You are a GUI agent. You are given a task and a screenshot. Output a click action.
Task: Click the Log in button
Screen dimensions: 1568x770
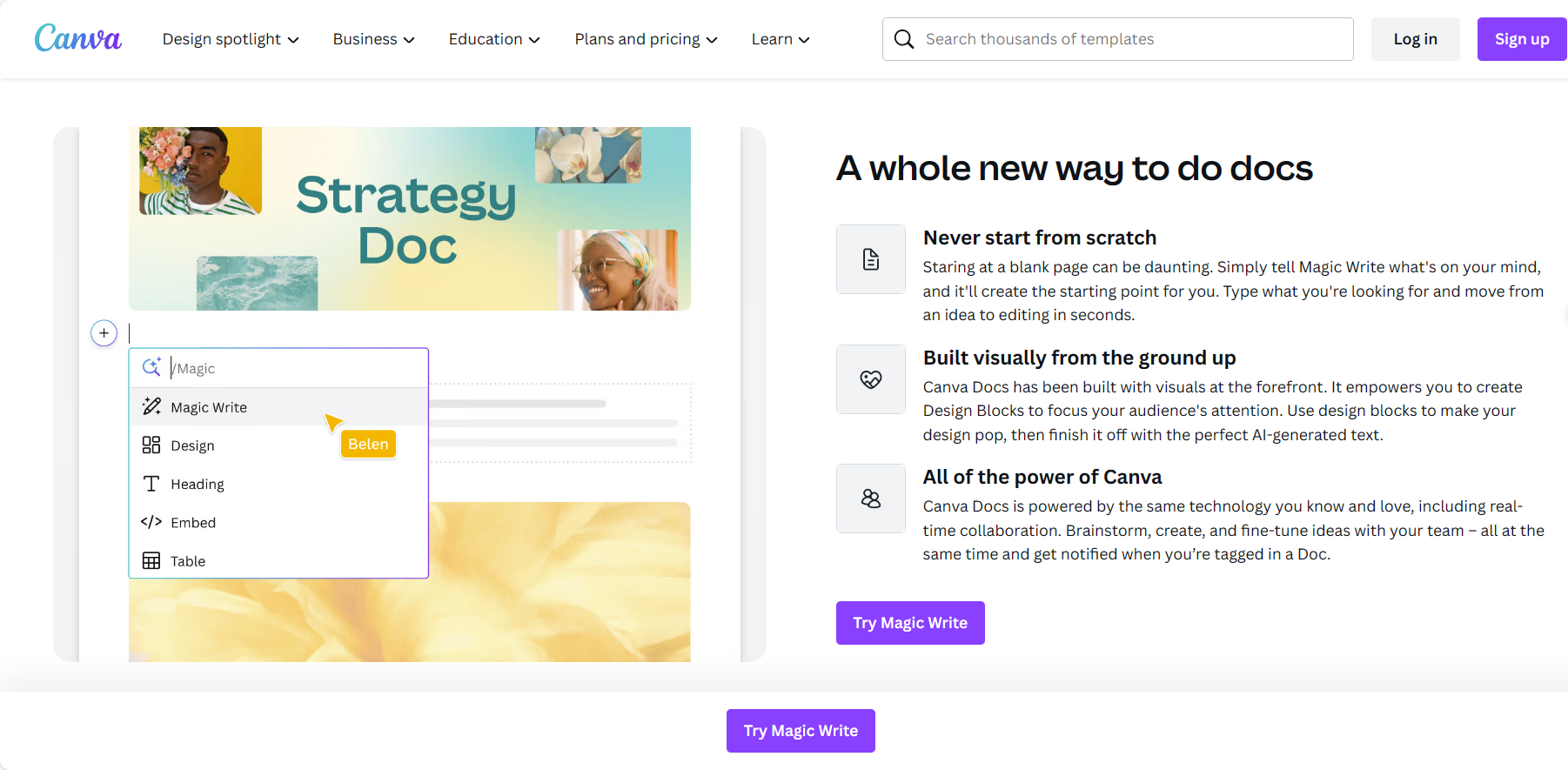tap(1416, 39)
